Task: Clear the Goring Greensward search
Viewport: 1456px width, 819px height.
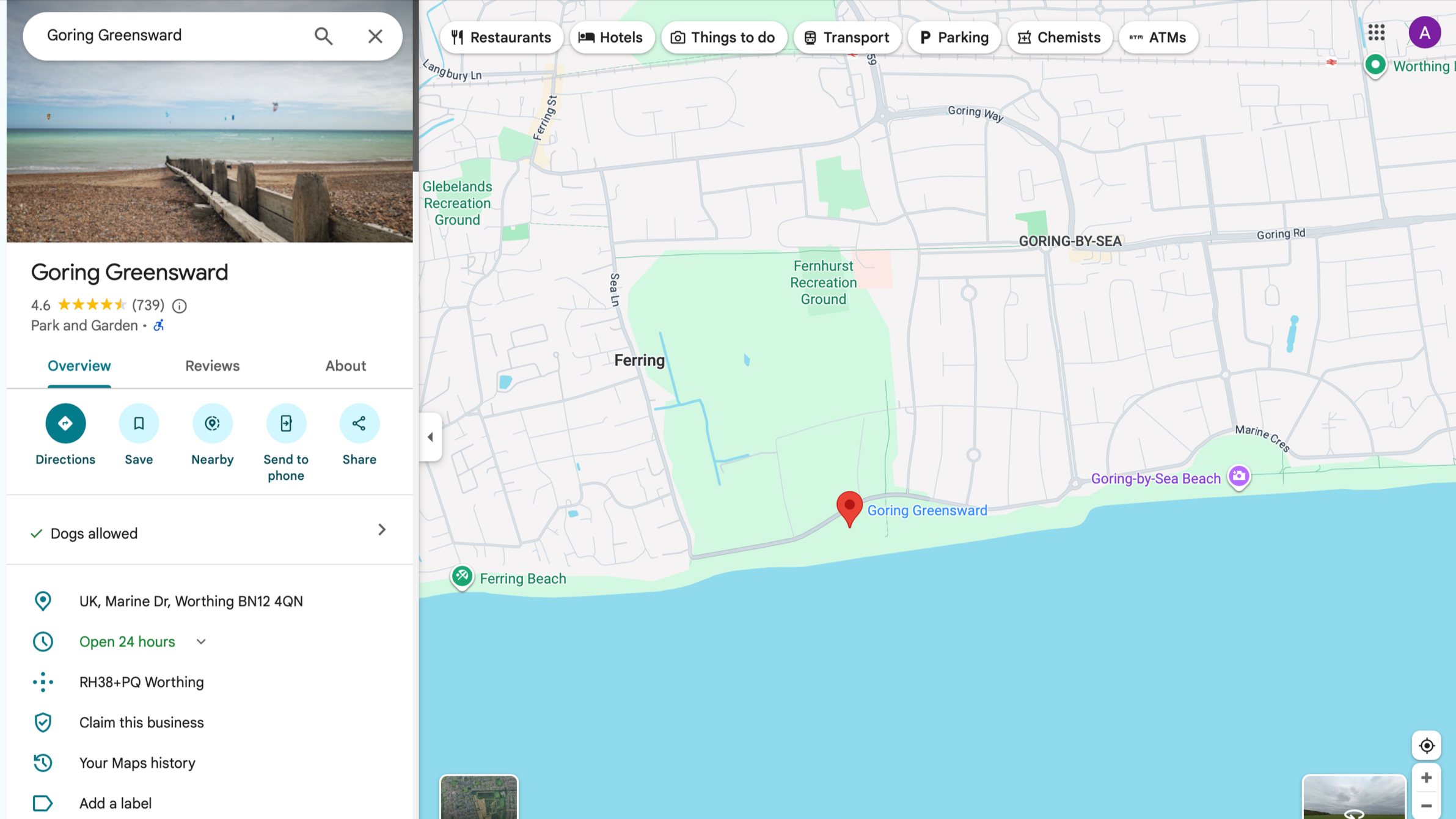Action: [x=375, y=36]
